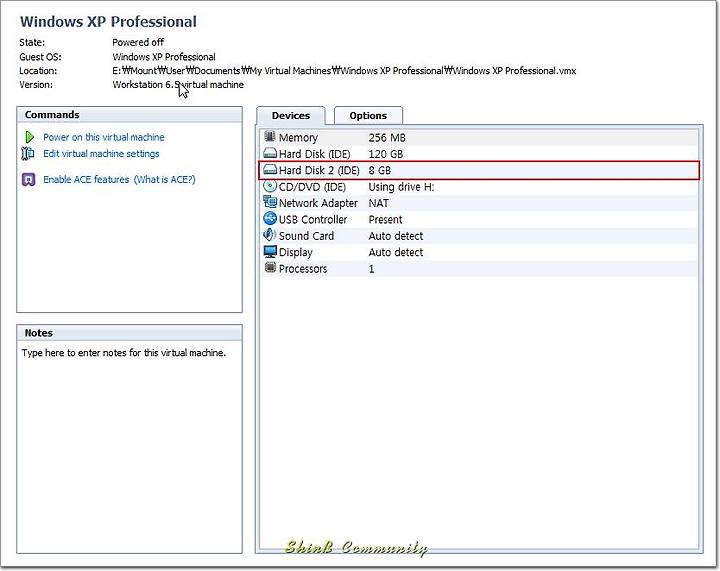The height and width of the screenshot is (571, 720).
Task: Click the Display monitor icon
Action: click(270, 252)
